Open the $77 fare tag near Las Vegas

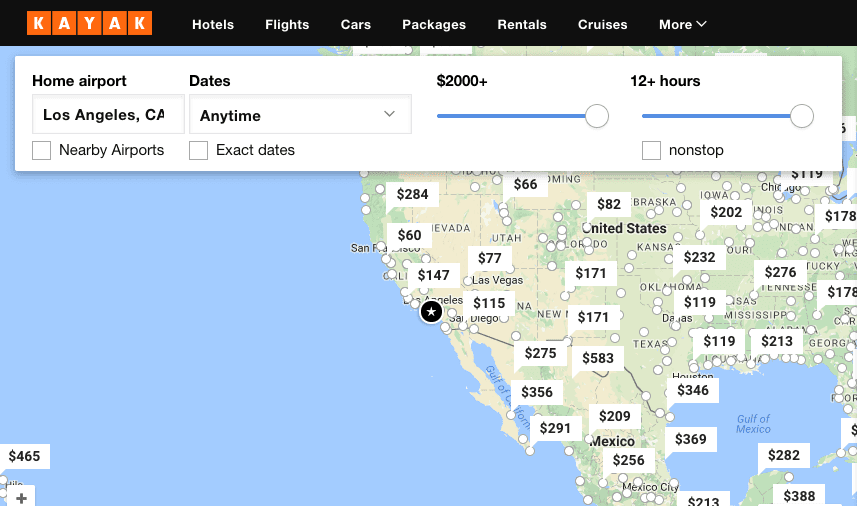(x=490, y=258)
